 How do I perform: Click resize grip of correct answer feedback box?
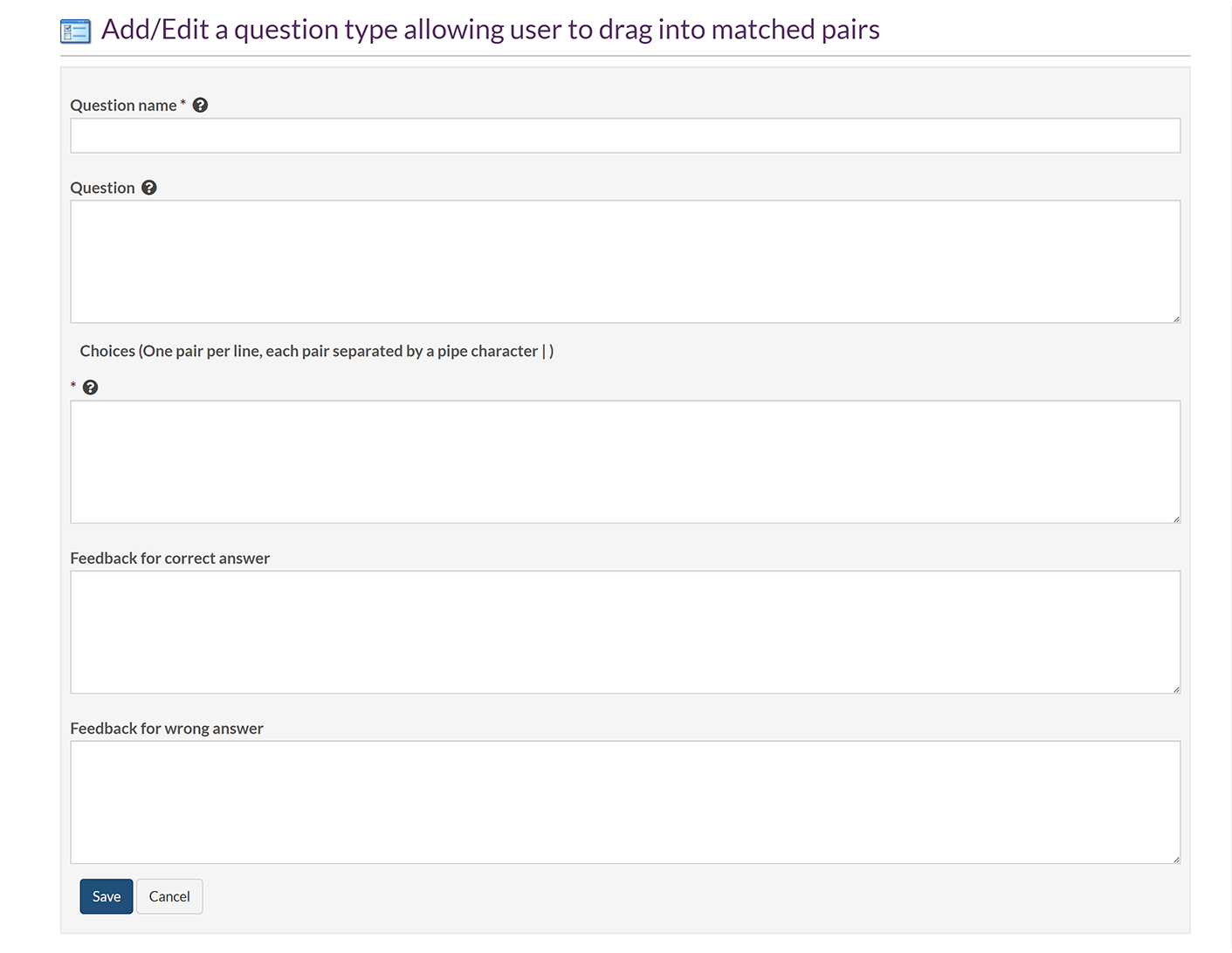(1176, 689)
